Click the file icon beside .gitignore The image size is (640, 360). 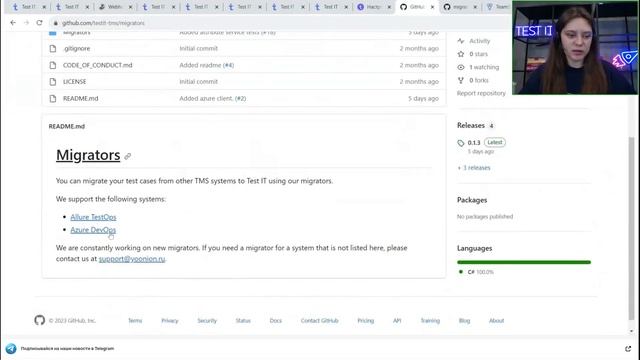[53, 49]
